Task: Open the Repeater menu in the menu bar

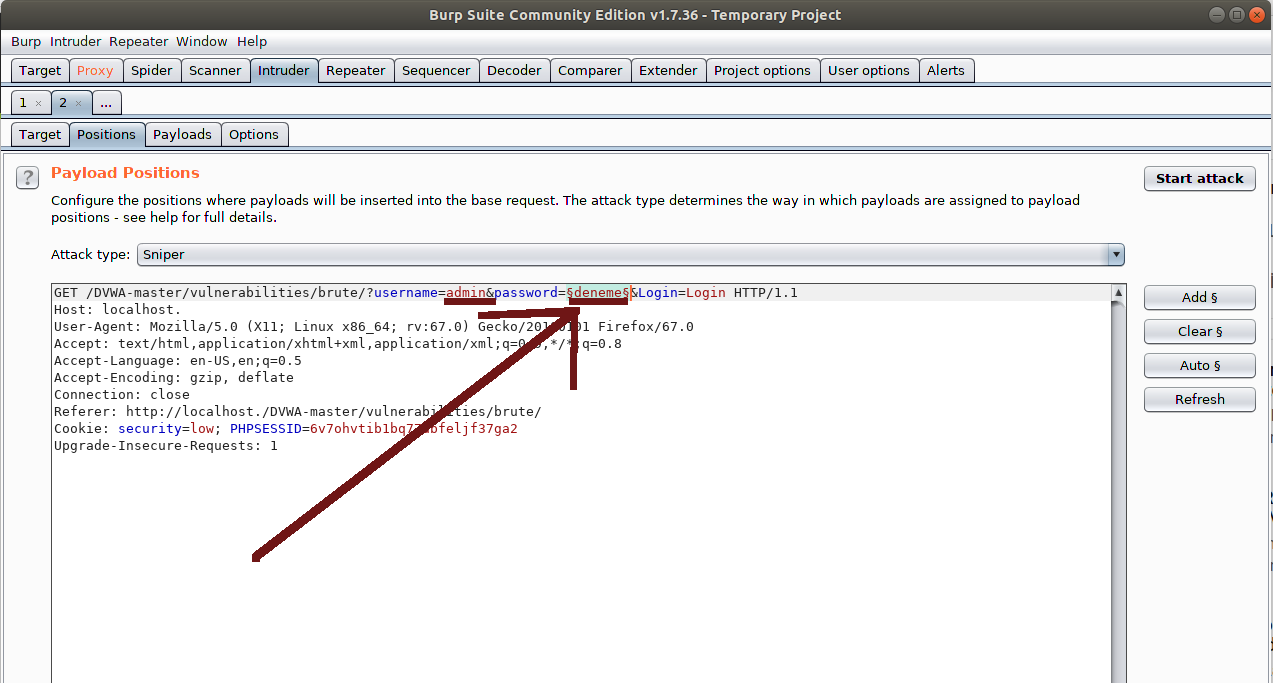Action: tap(139, 41)
